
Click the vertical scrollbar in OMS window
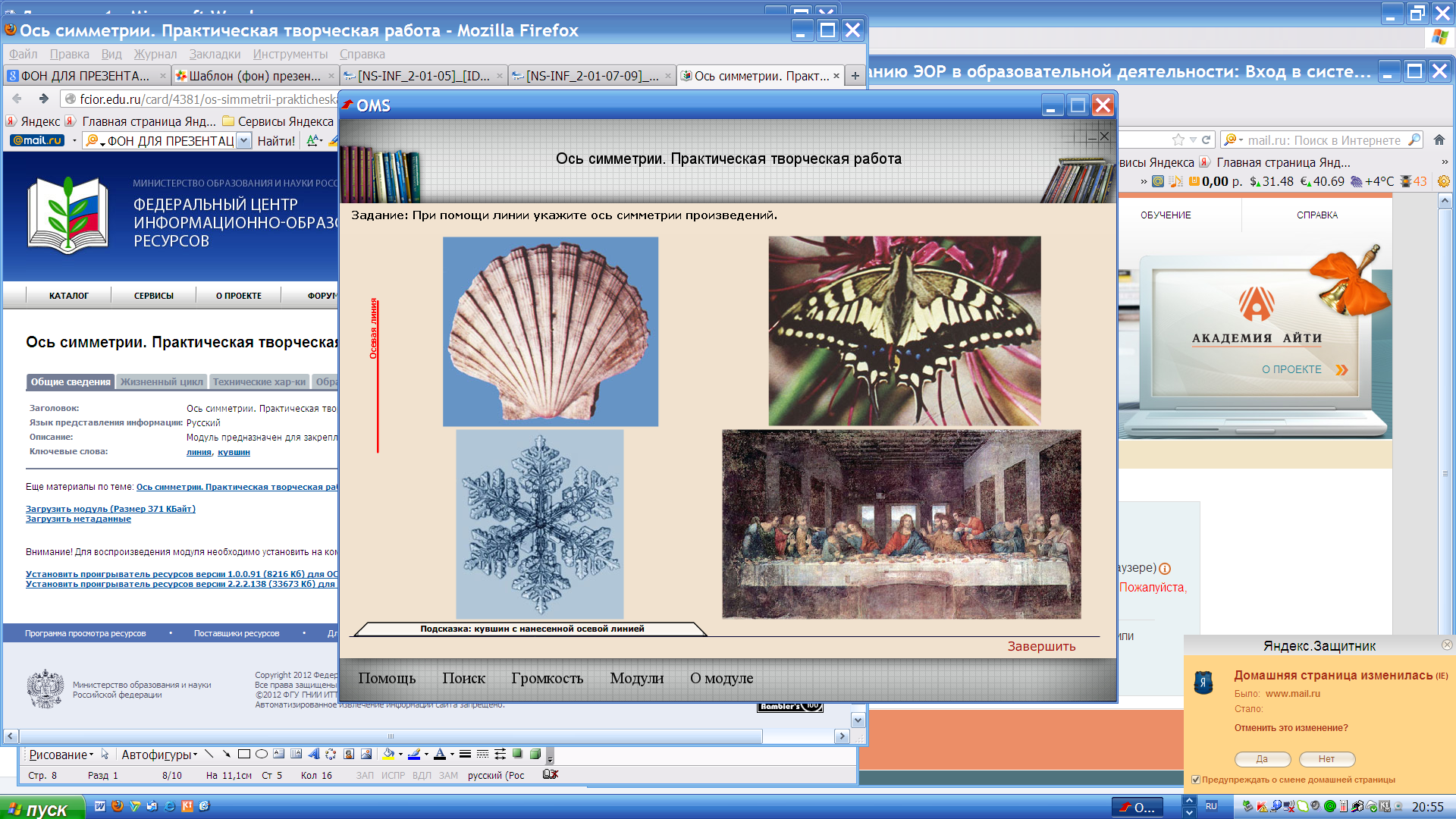coord(1108,400)
